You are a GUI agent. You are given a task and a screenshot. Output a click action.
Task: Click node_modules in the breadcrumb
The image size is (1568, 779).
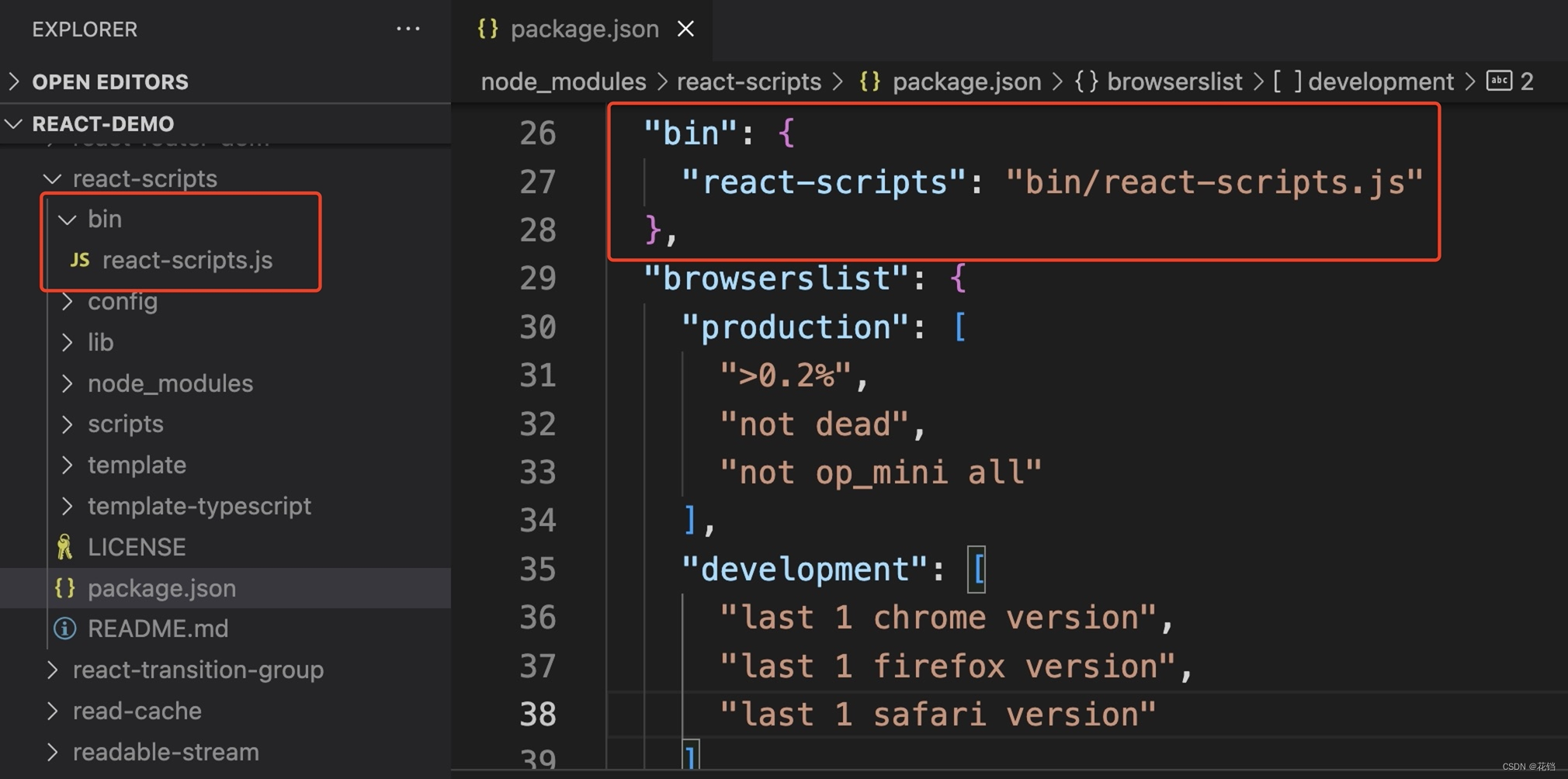564,81
